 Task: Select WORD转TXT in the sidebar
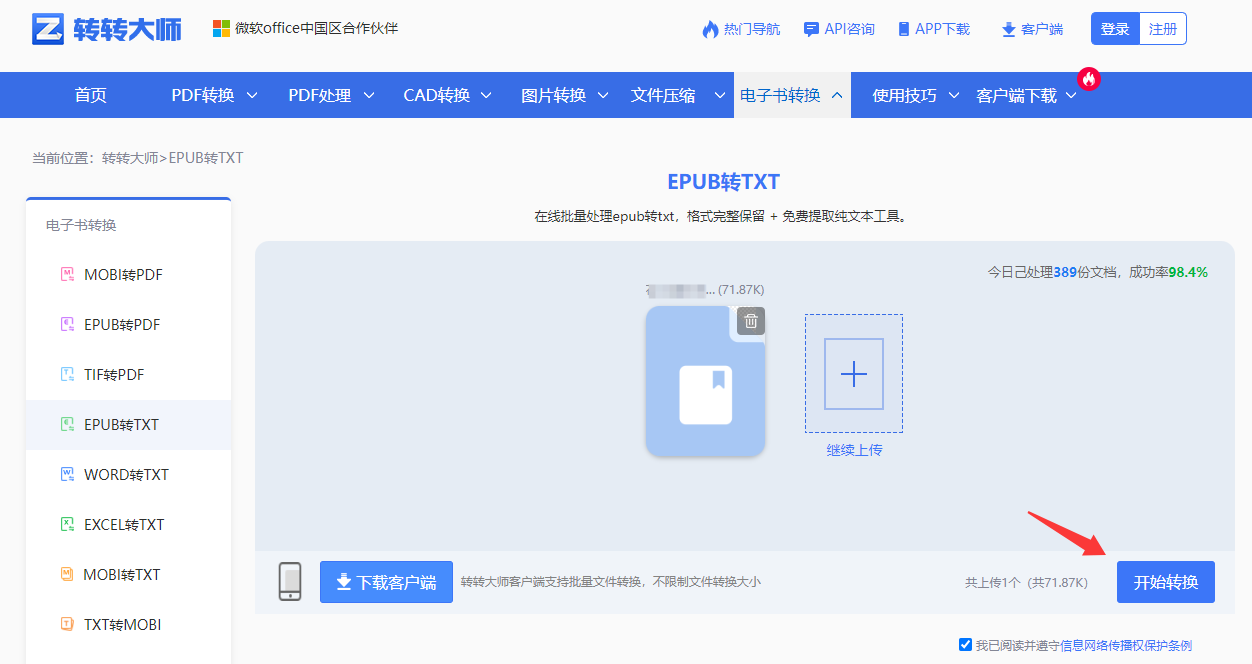126,475
